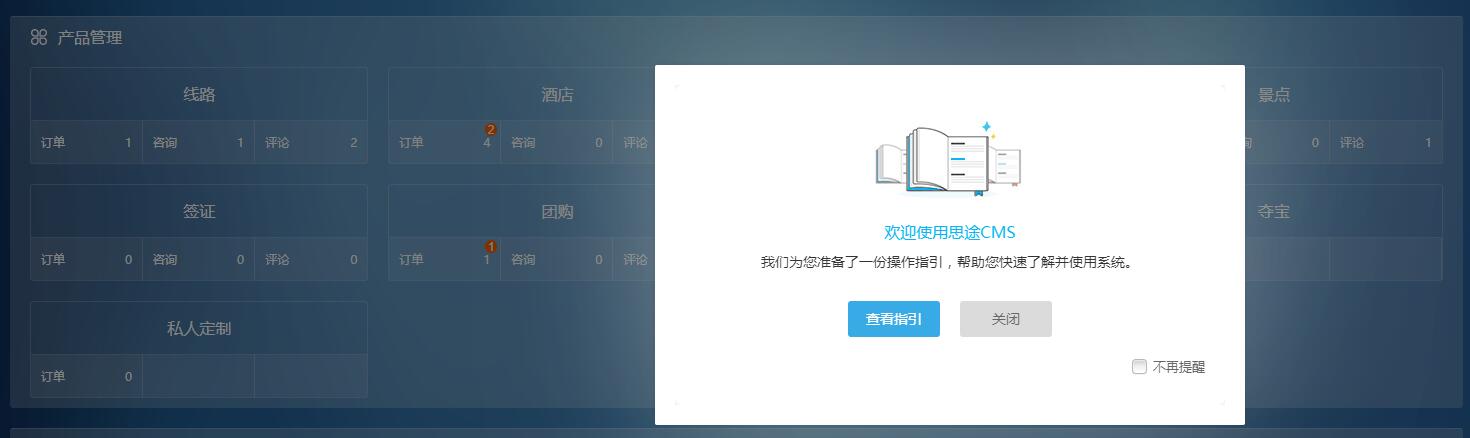Select the 景点 product header
The width and height of the screenshot is (1470, 438).
(x=1273, y=95)
